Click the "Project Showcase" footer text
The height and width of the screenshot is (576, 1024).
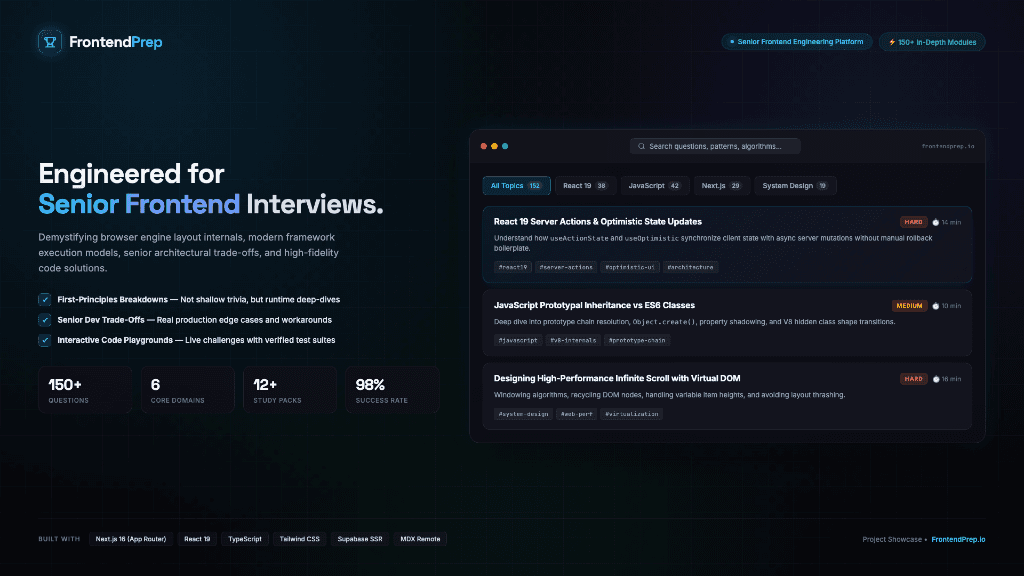point(892,539)
